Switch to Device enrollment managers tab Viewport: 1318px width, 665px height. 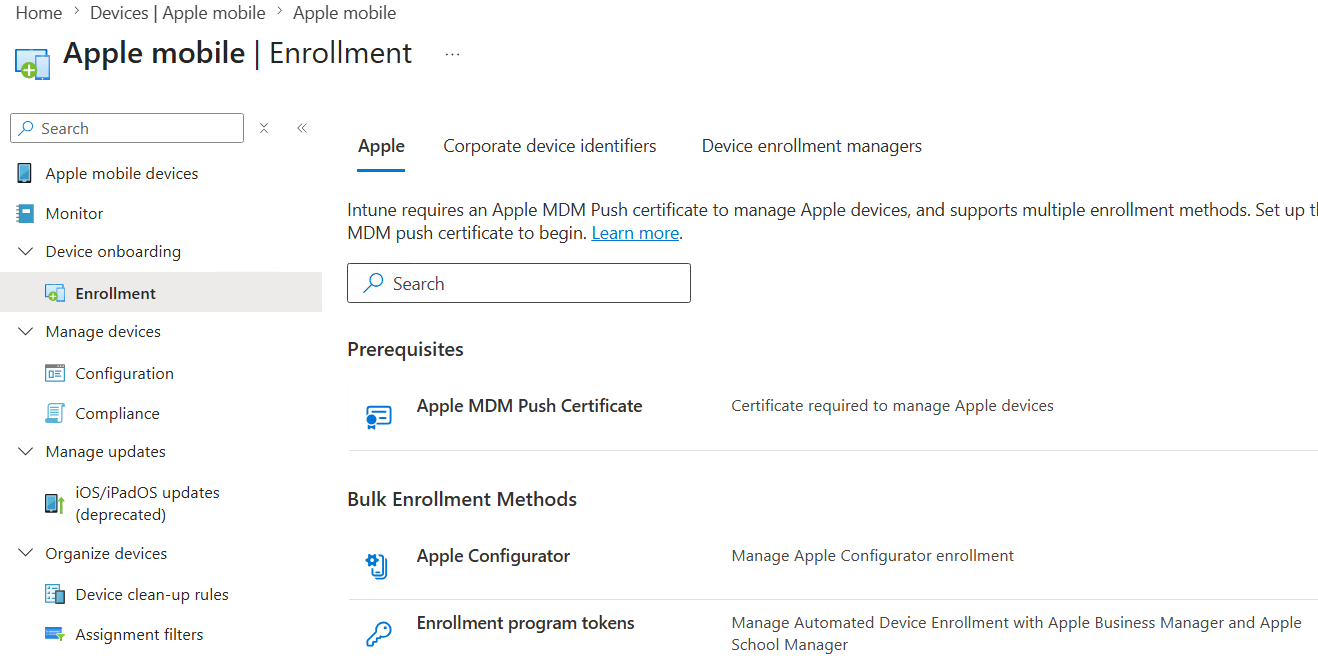[812, 146]
